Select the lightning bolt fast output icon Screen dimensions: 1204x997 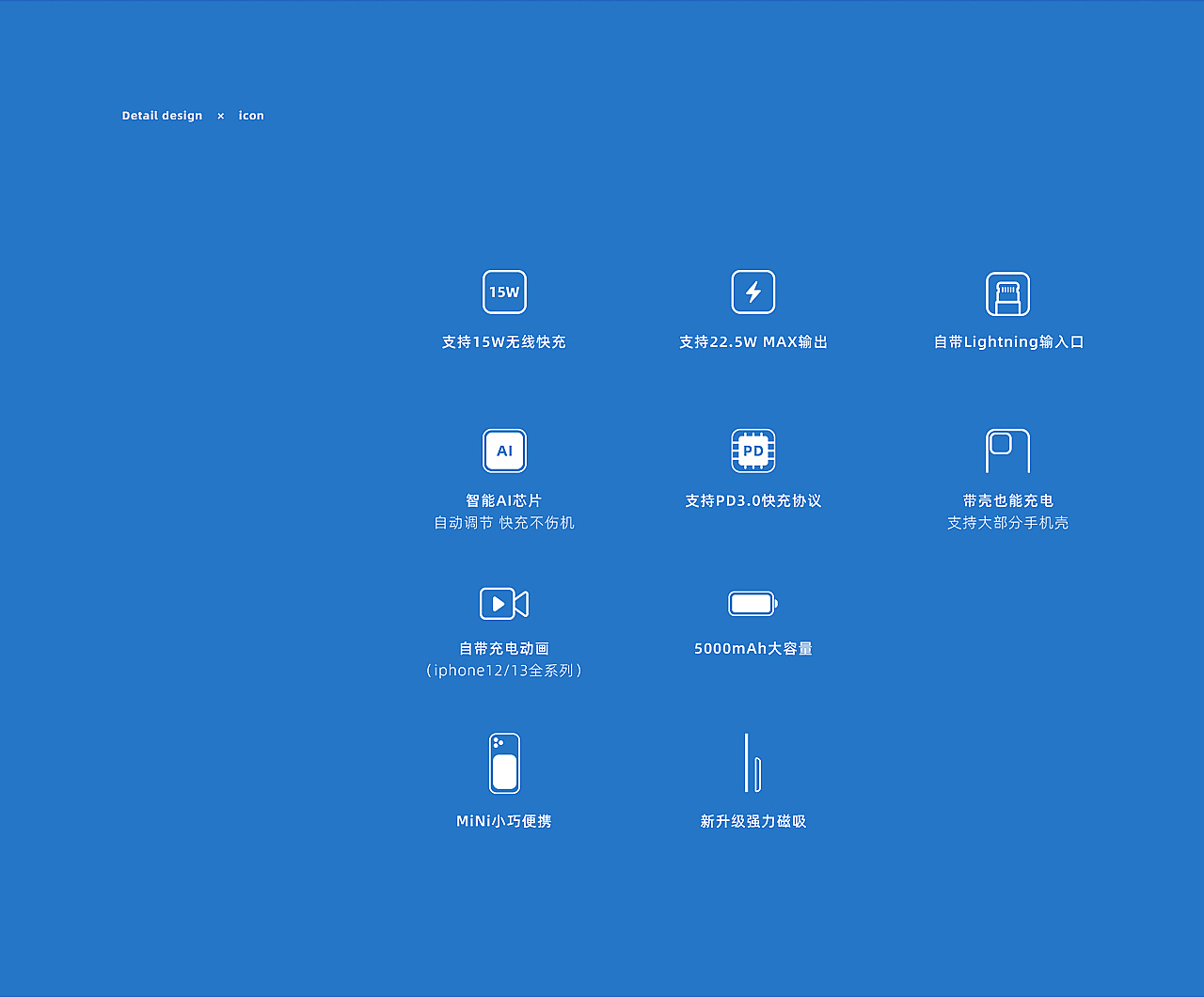753,292
